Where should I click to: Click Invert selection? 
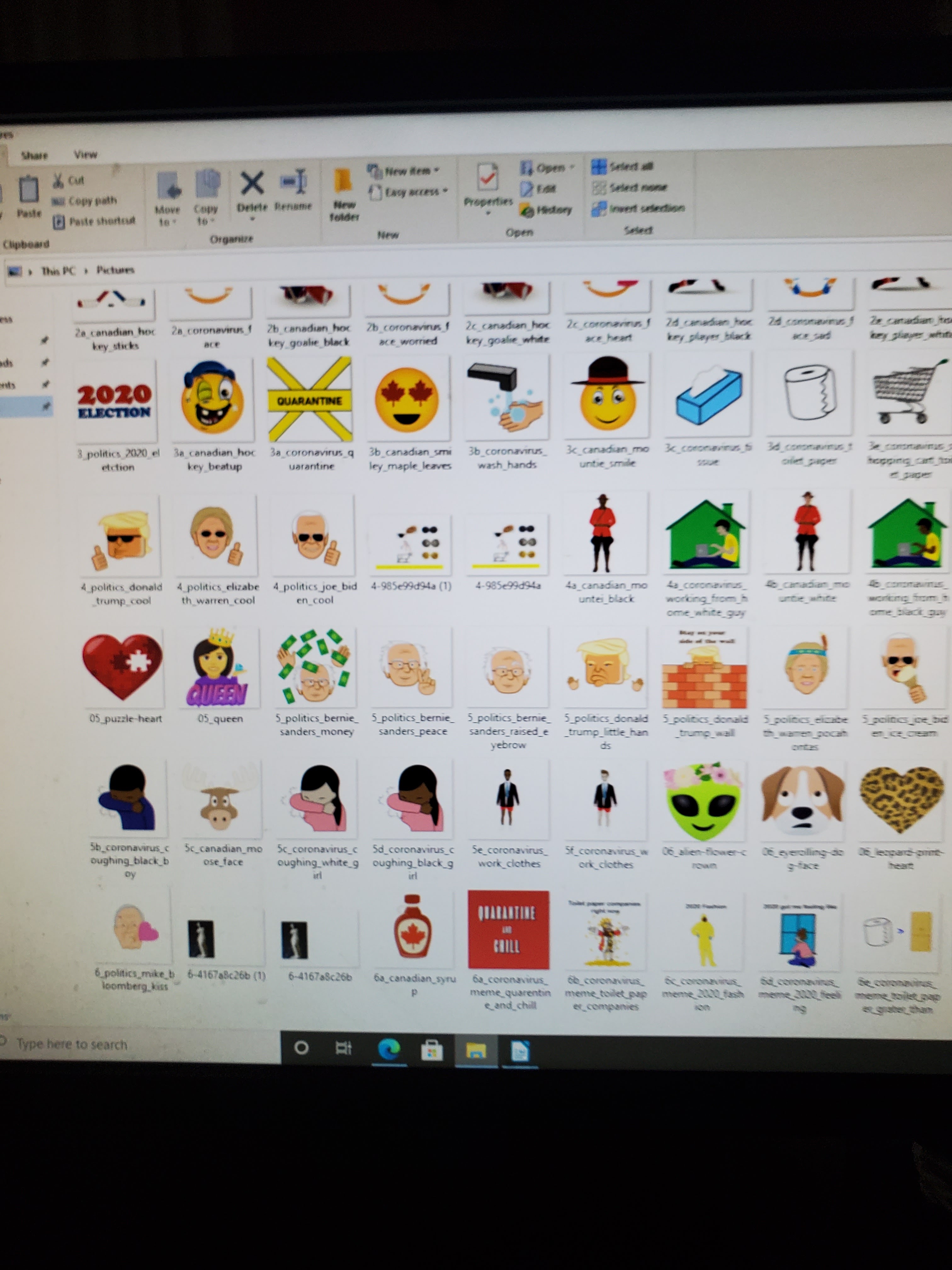(639, 208)
